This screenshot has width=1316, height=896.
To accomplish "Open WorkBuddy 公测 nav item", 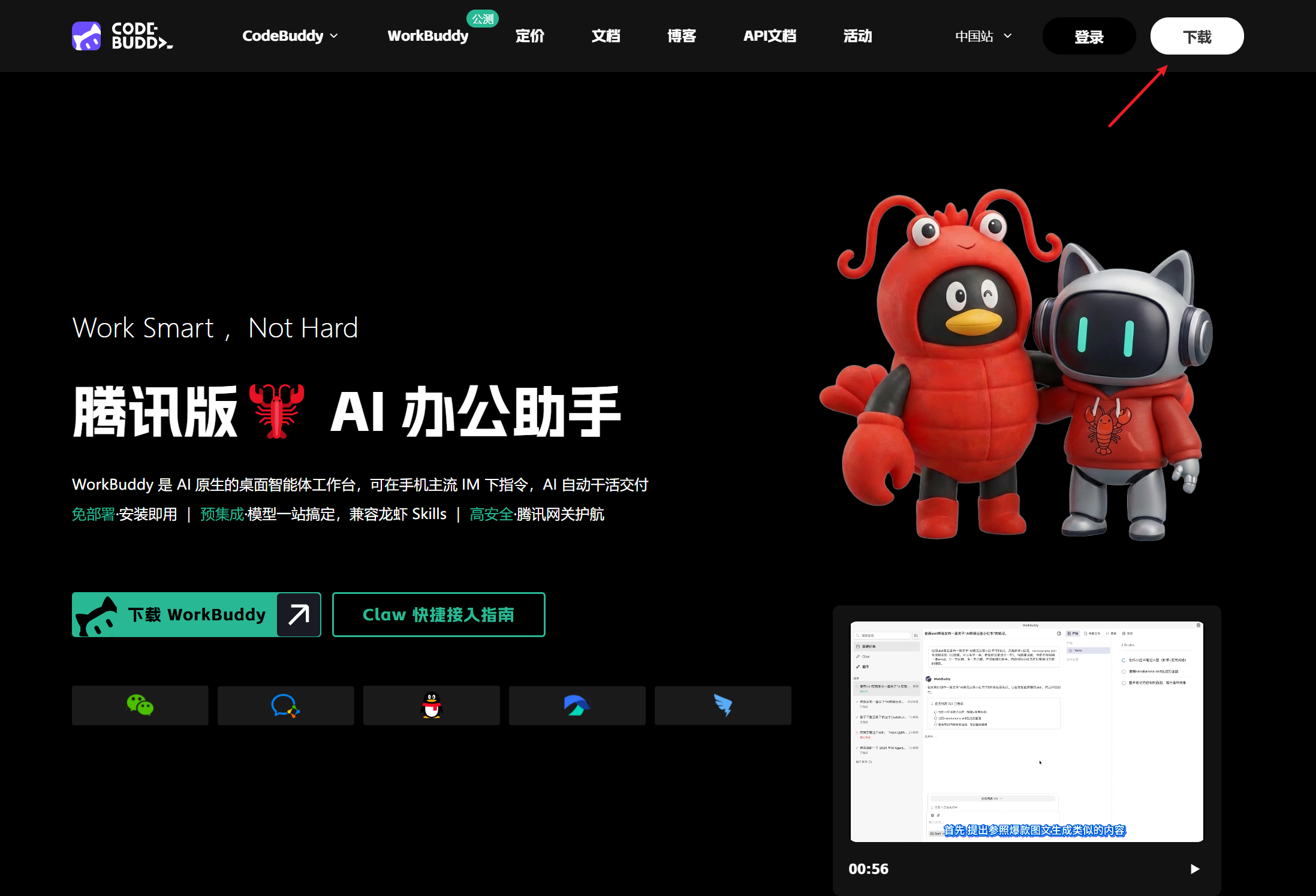I will click(428, 36).
